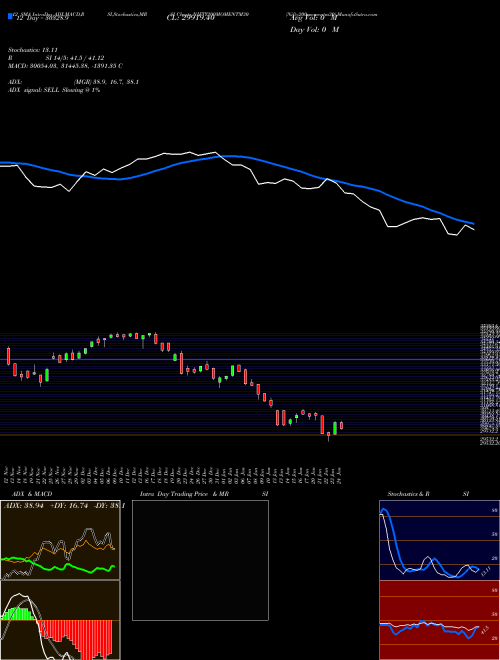
Task: Select the 'Stochastics: 13.11' reading
Action: (32, 50)
